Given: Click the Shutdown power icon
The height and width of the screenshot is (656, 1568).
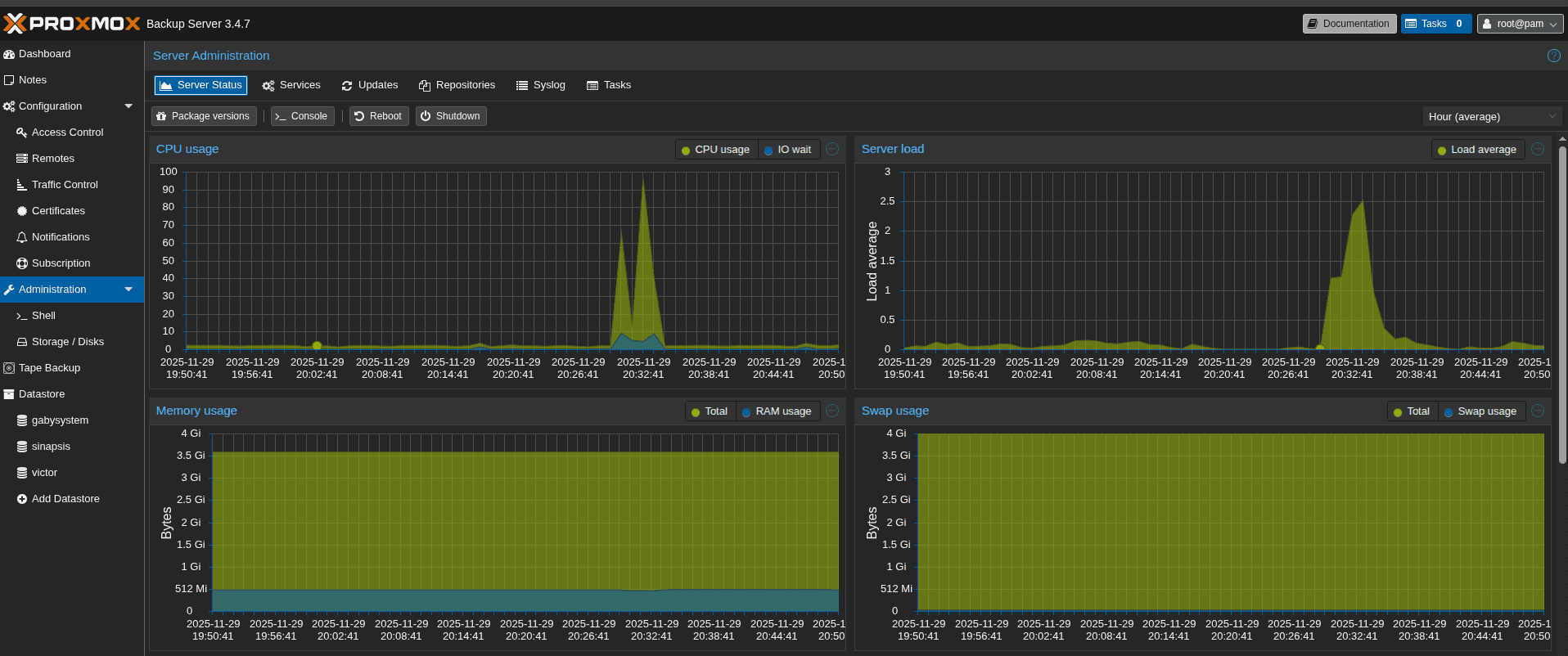Looking at the screenshot, I should click(x=426, y=116).
